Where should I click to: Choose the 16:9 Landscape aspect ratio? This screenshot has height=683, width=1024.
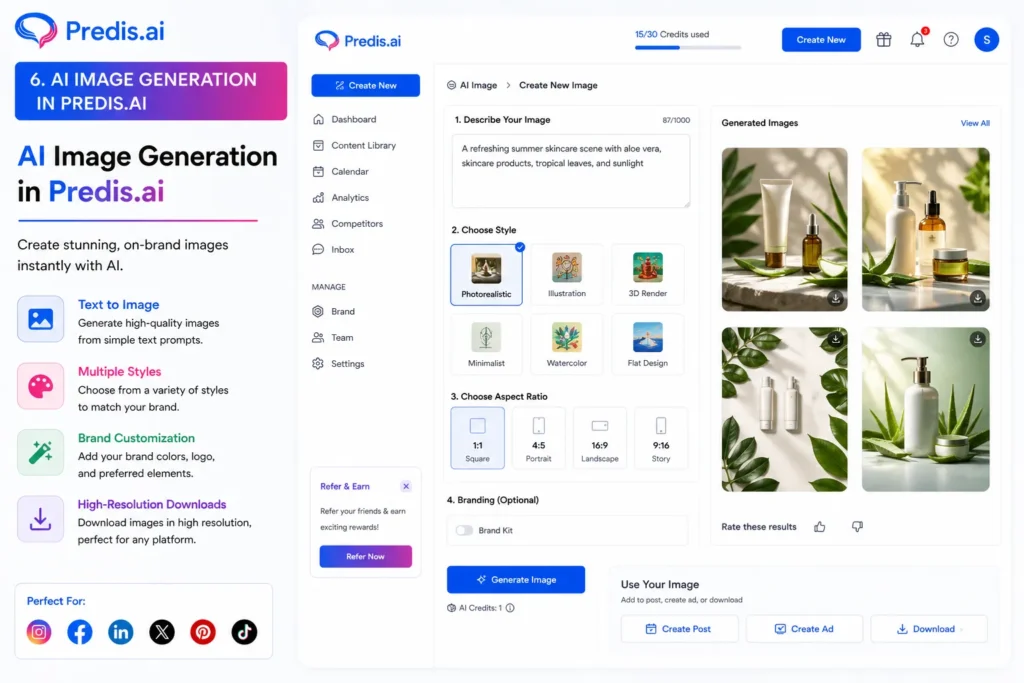[600, 438]
